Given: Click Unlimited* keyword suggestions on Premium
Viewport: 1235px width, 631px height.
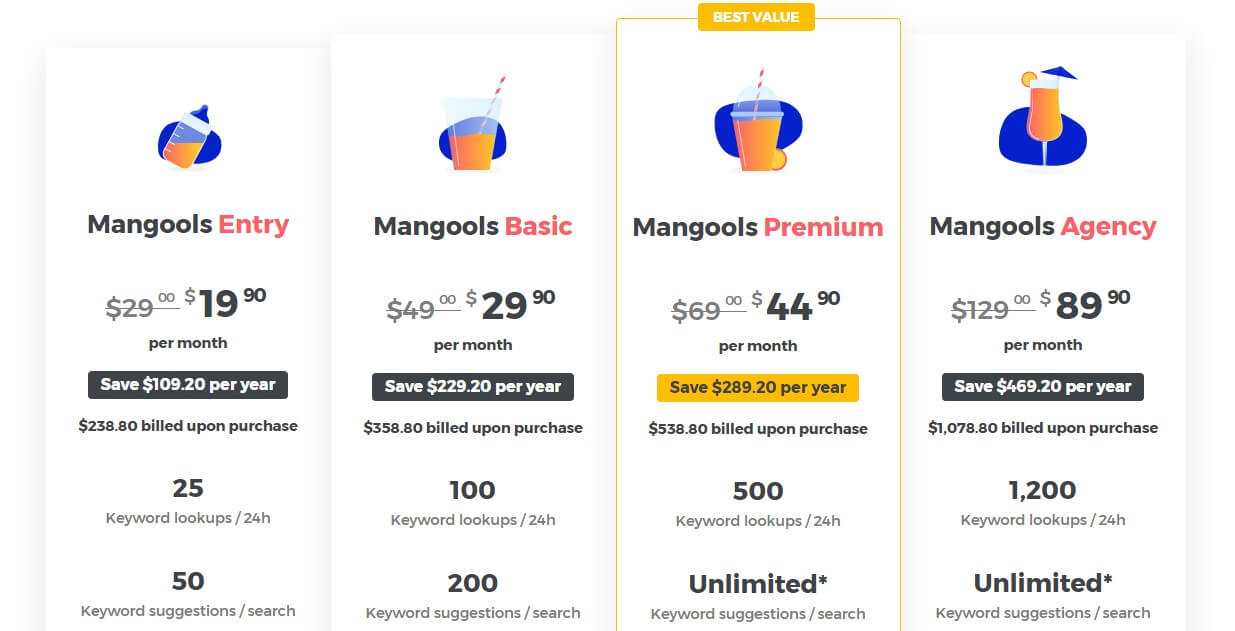Looking at the screenshot, I should click(x=757, y=583).
